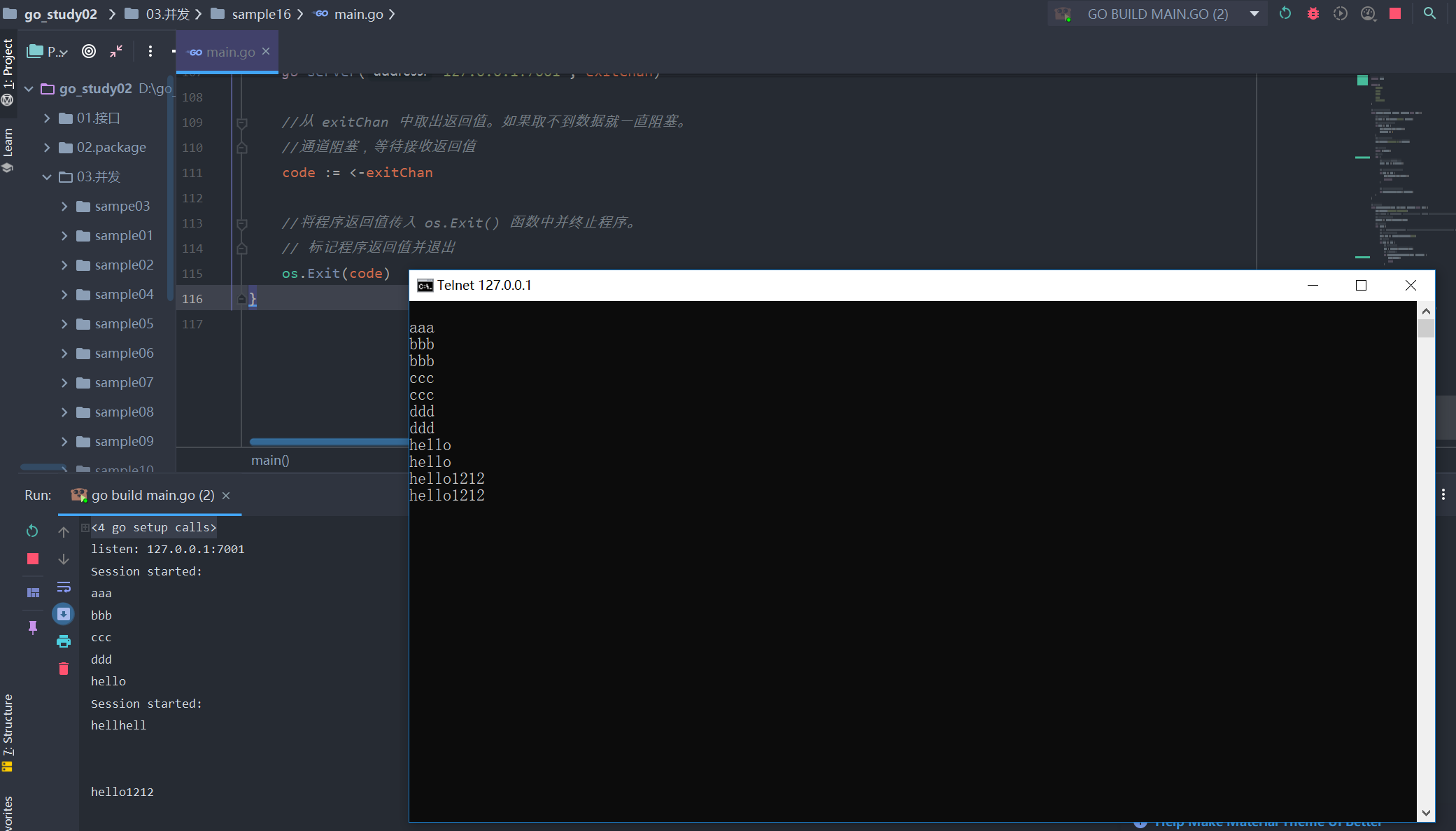Close the main.go editor tab
The height and width of the screenshot is (831, 1456).
click(x=266, y=51)
